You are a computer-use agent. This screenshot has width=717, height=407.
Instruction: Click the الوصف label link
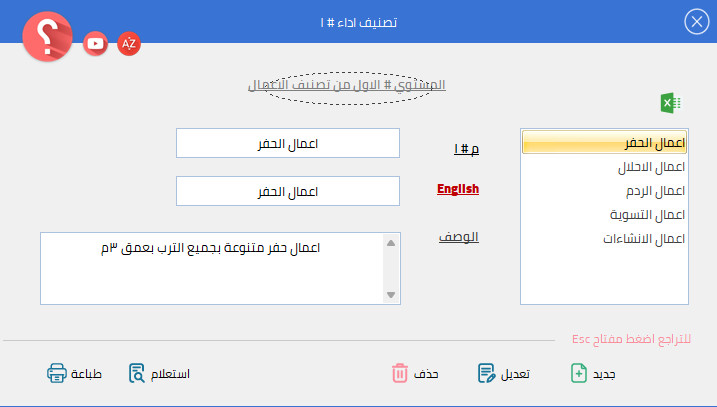[x=460, y=237]
